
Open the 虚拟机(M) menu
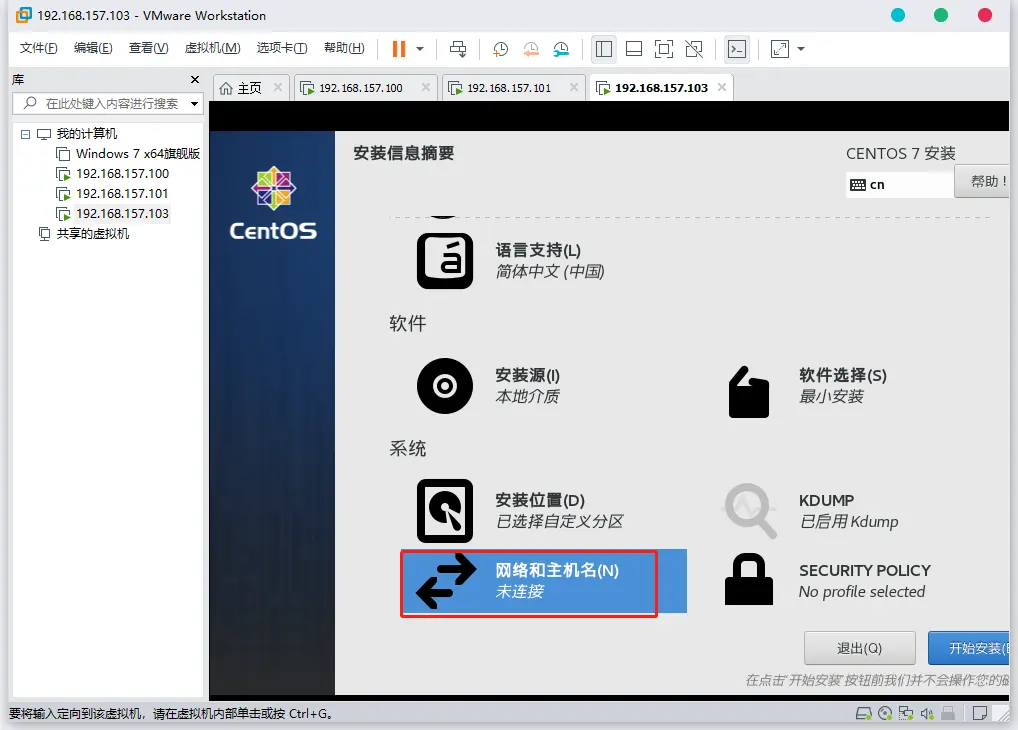[x=212, y=48]
